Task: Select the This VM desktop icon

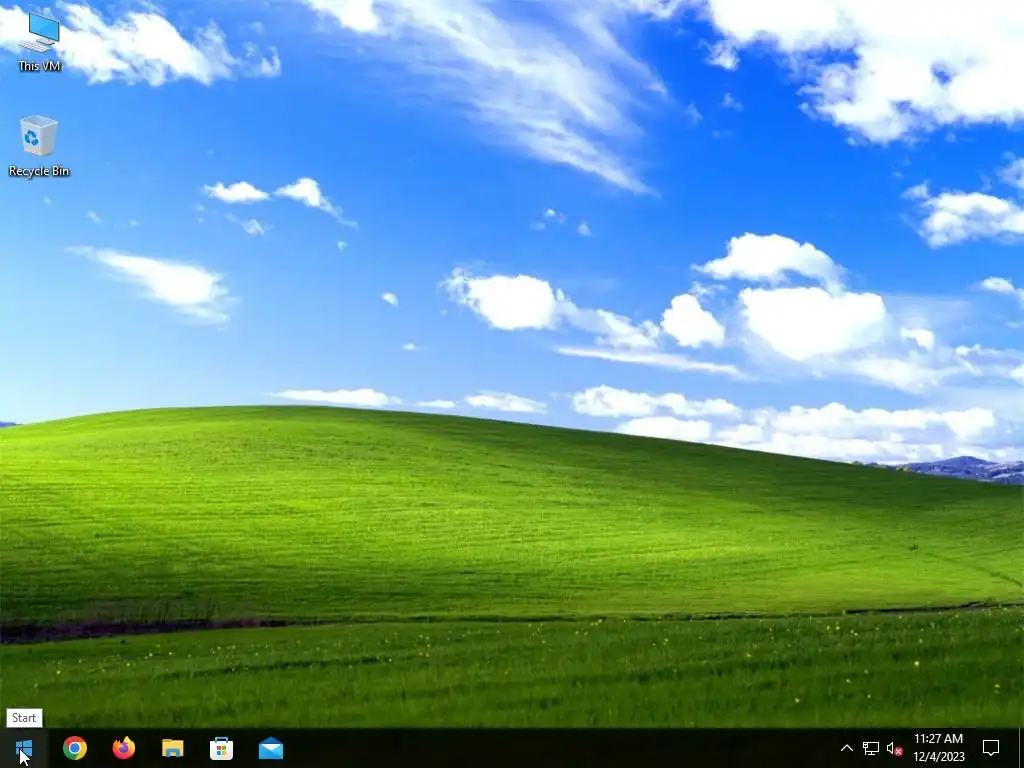Action: [x=39, y=42]
